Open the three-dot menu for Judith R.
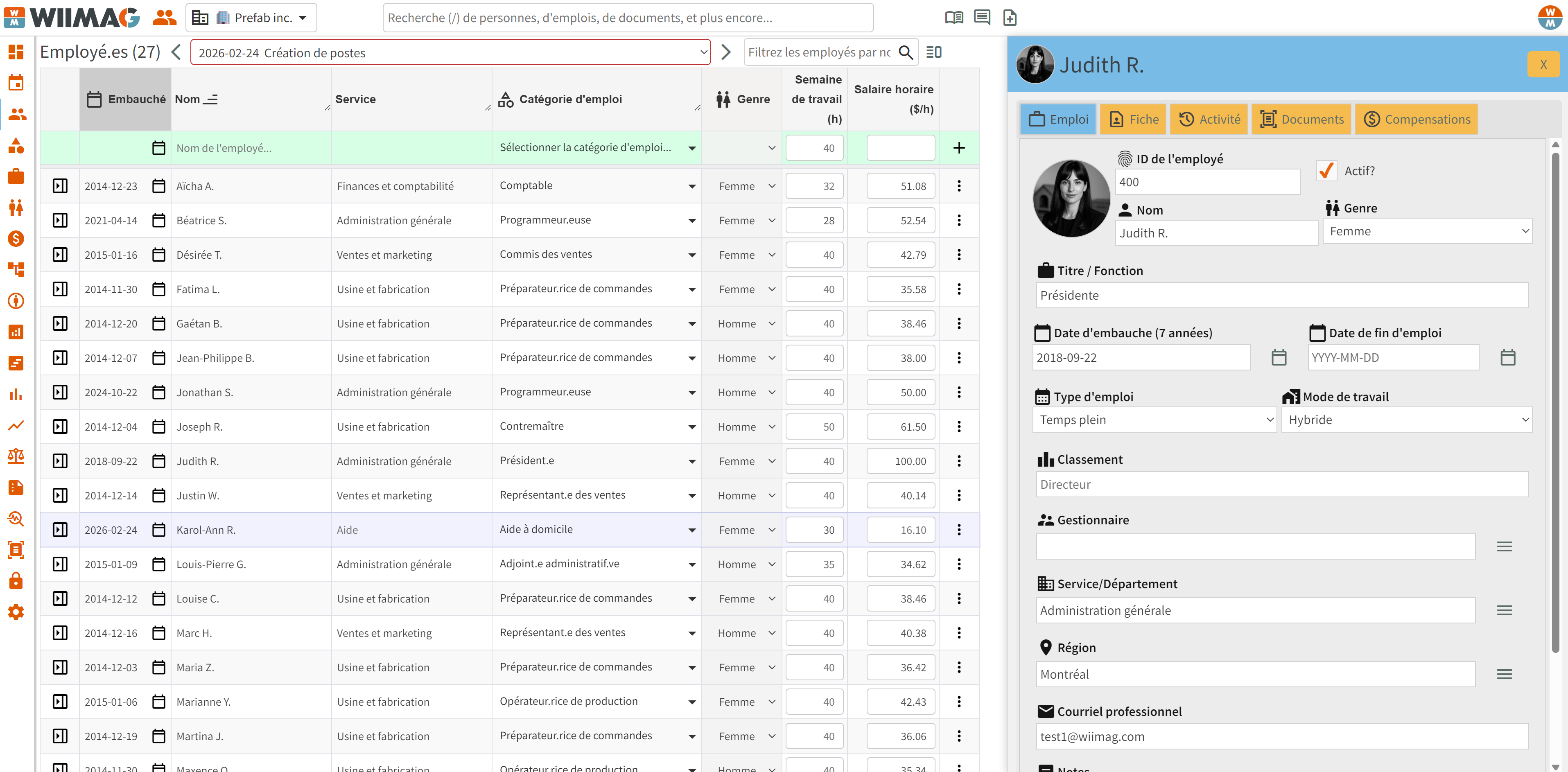The image size is (1568, 772). tap(959, 461)
